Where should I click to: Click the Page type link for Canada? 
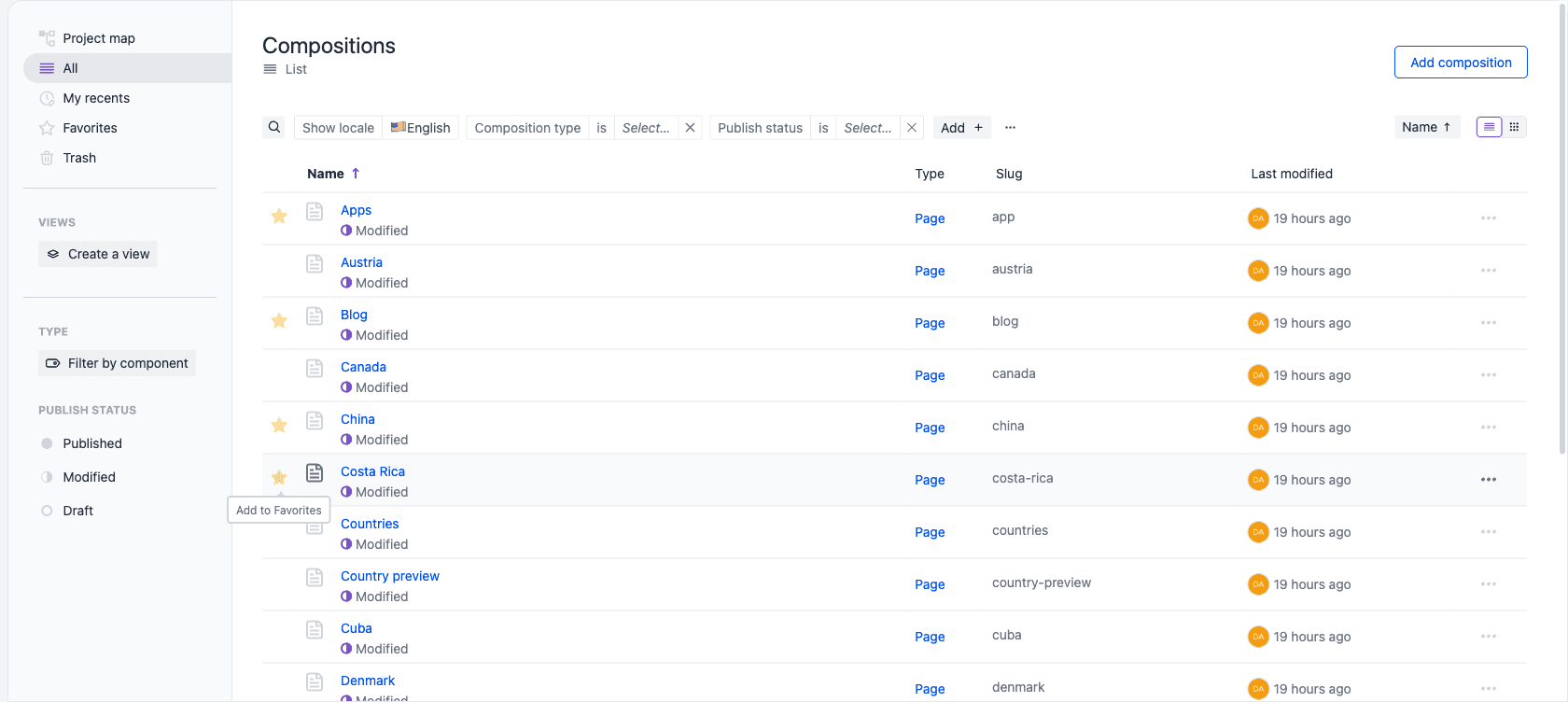click(x=930, y=375)
